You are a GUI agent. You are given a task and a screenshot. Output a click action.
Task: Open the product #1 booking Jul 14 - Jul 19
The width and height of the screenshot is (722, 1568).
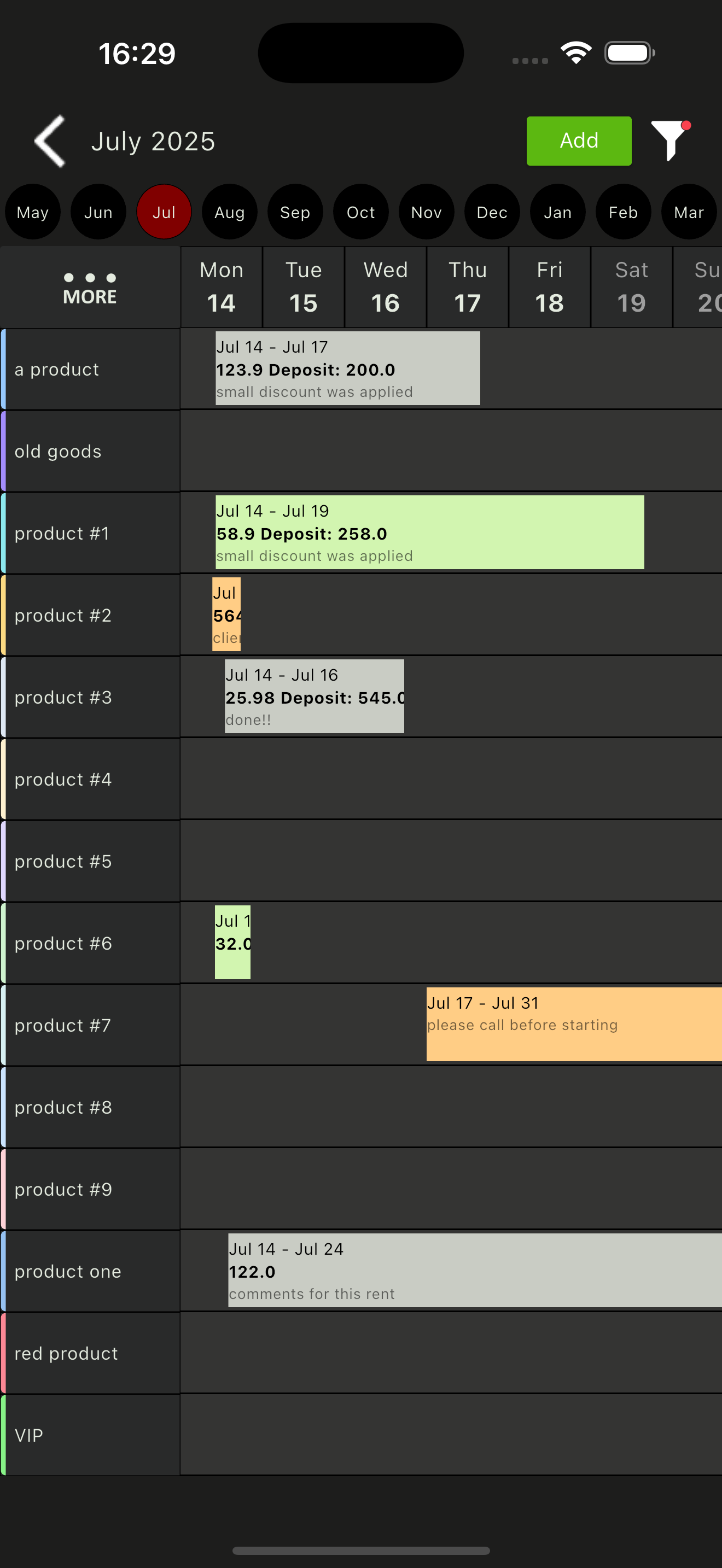point(429,532)
